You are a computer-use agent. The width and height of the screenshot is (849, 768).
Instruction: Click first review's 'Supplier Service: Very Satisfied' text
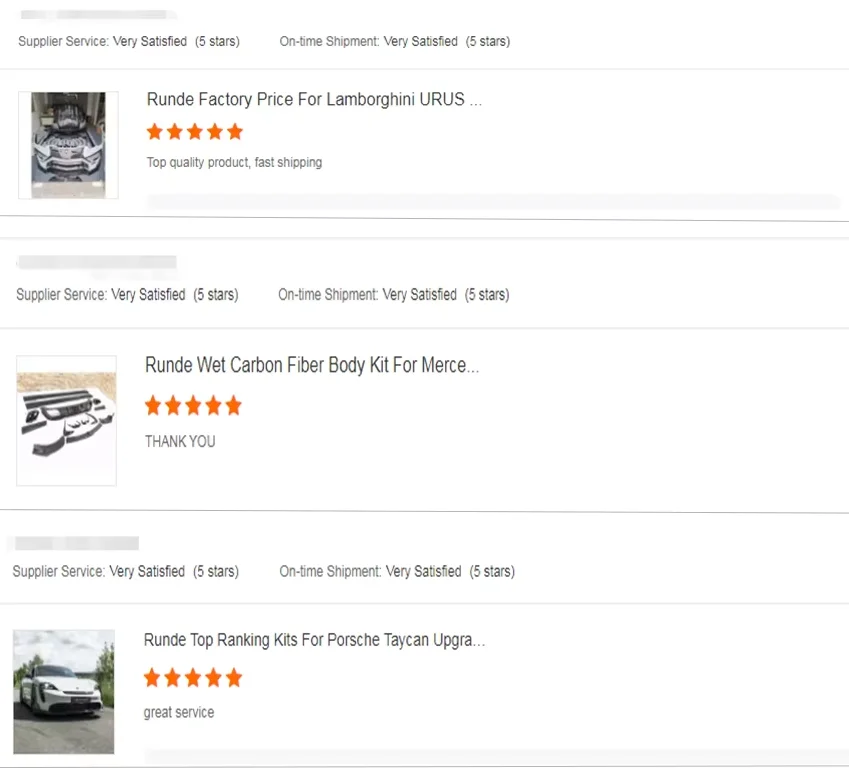point(102,42)
